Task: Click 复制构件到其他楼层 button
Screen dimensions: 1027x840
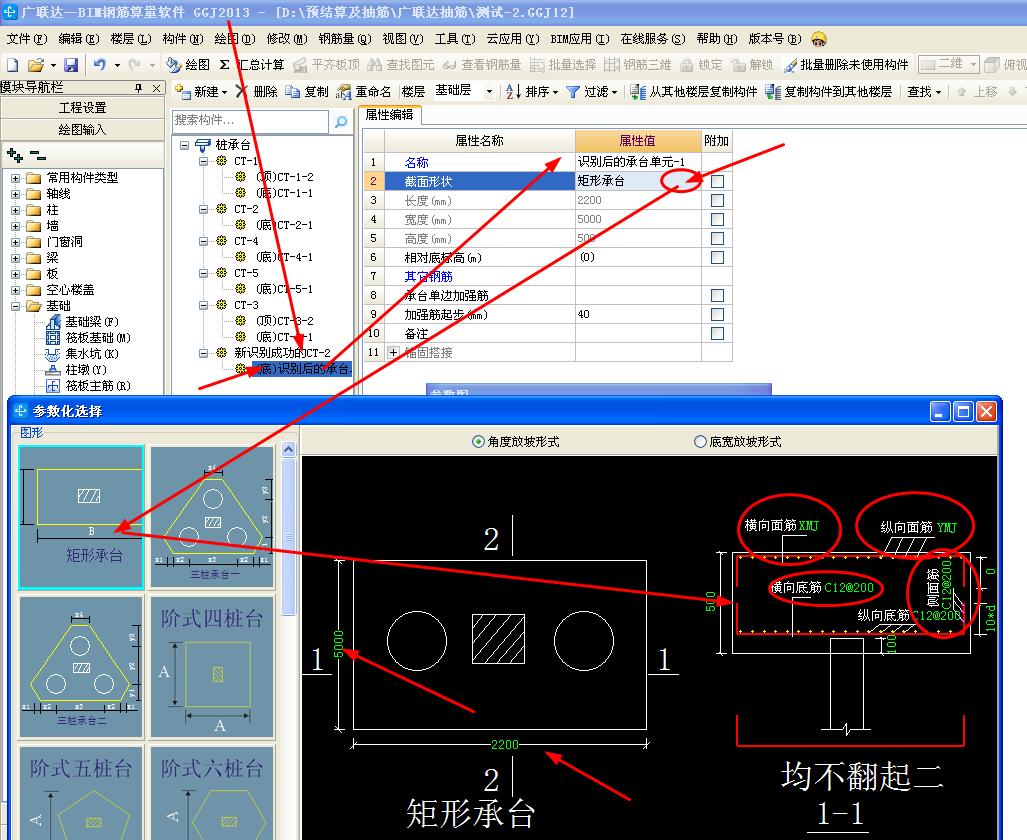Action: (x=829, y=92)
